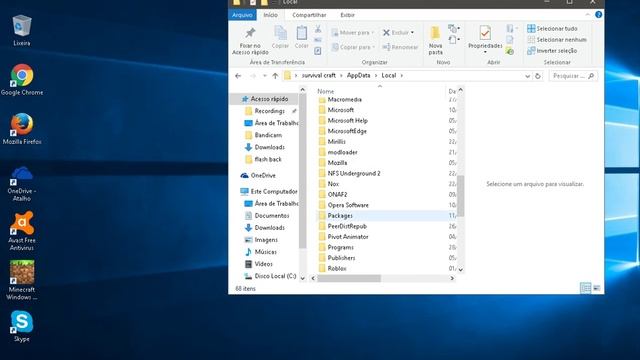Switch to the Início ribbon tab
This screenshot has height=360, width=640.
click(x=270, y=15)
